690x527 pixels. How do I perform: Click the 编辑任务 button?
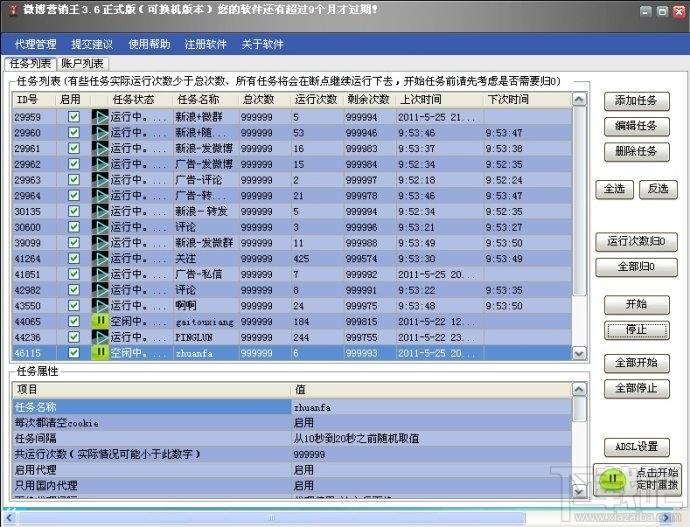[x=636, y=126]
